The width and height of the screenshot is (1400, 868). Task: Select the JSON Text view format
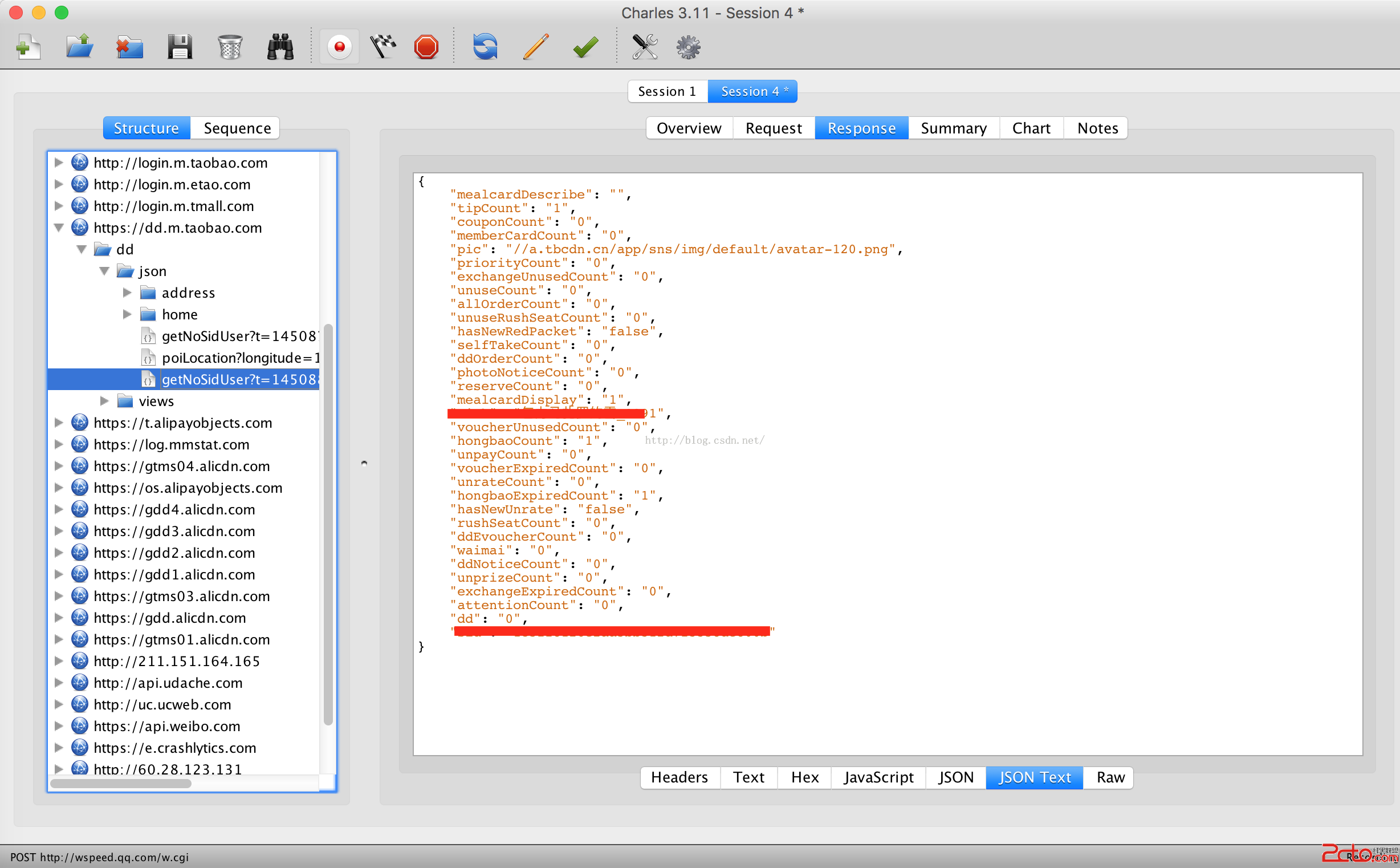pyautogui.click(x=1033, y=777)
